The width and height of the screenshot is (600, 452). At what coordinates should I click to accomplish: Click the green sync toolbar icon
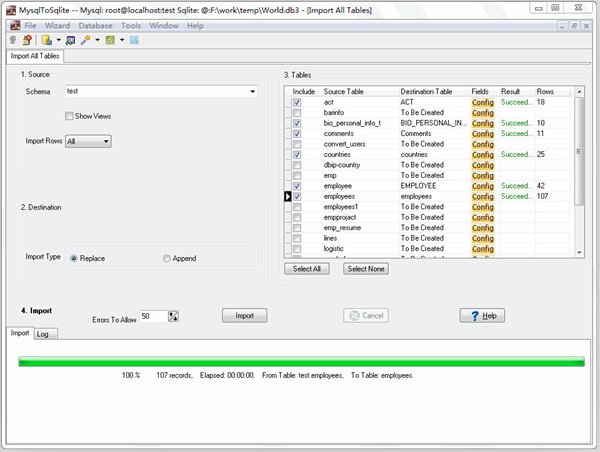pyautogui.click(x=110, y=40)
